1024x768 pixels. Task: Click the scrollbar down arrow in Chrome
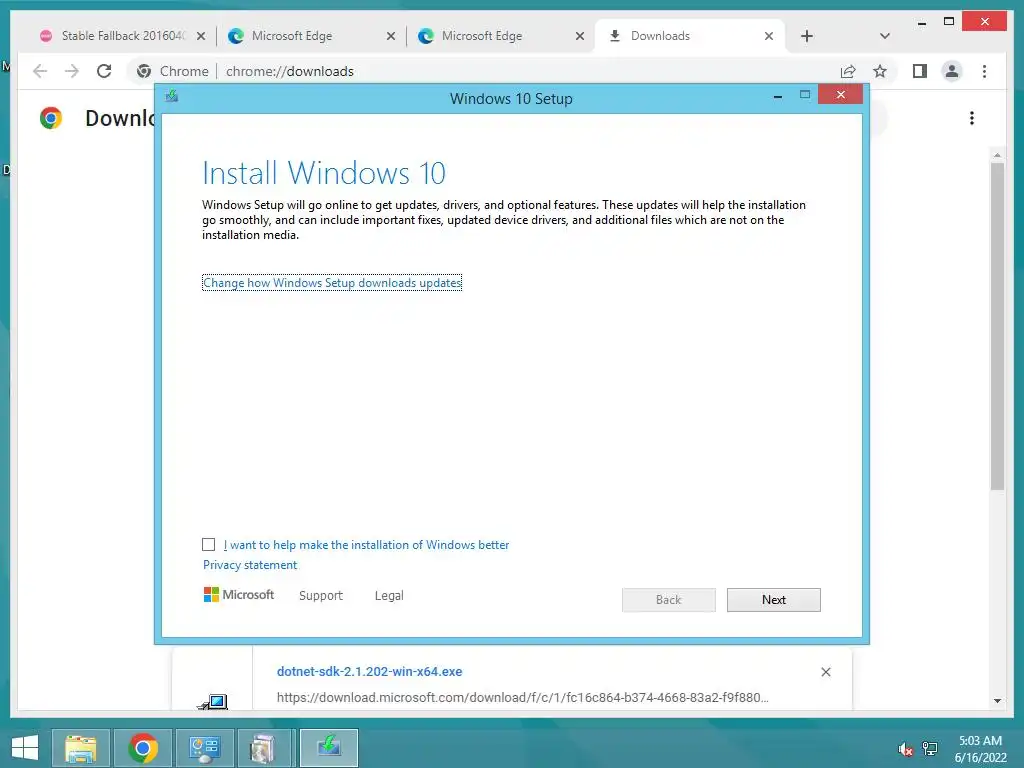[997, 701]
